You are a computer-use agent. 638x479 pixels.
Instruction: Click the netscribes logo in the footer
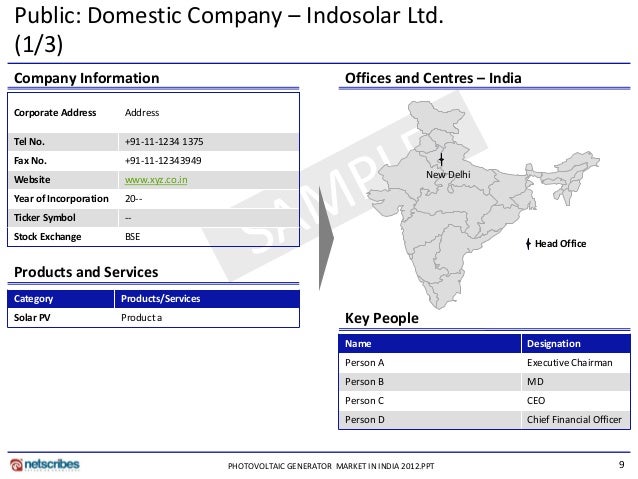[45, 464]
